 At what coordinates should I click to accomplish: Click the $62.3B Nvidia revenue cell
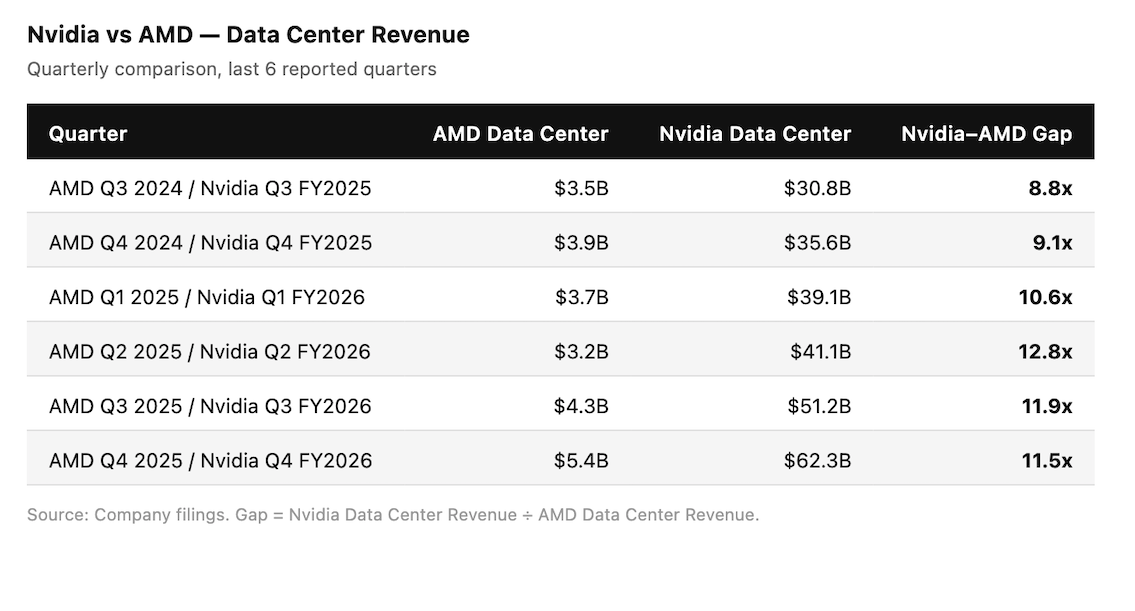818,461
